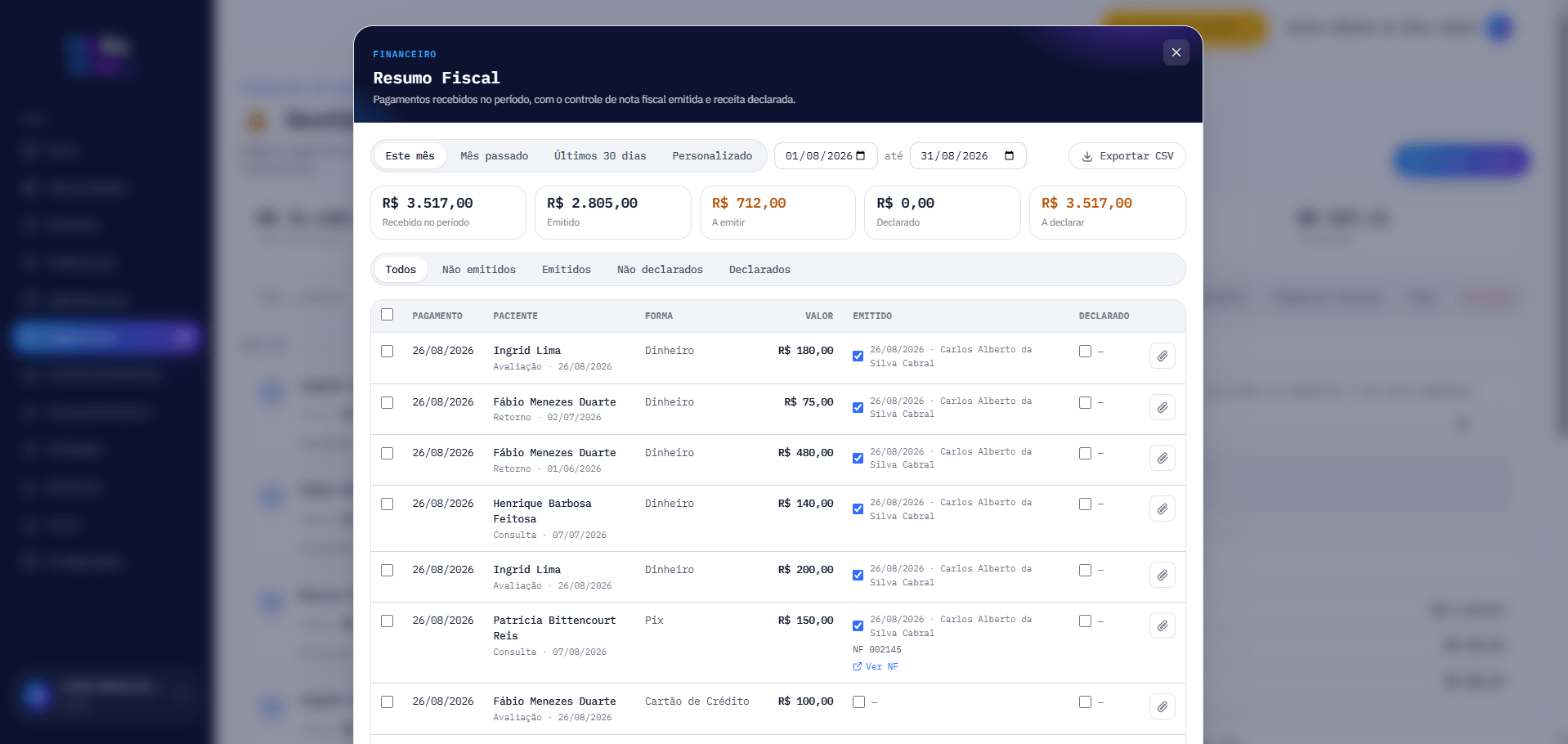Click the Exportar CSV button
Screen dimensions: 1568x744
tap(1127, 156)
